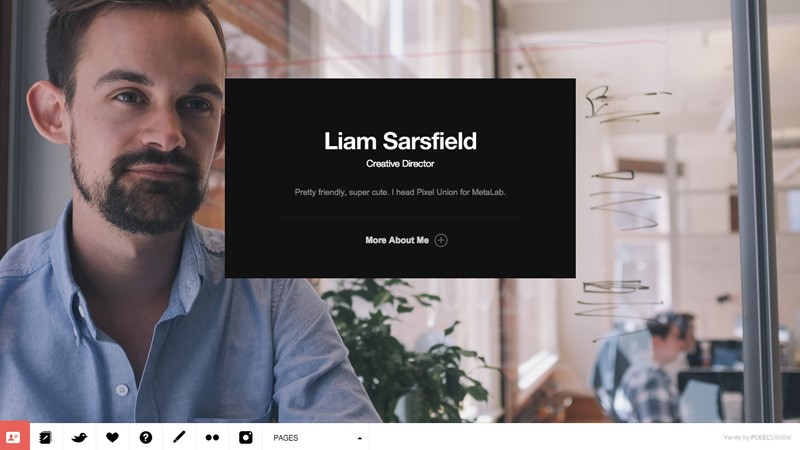
Task: Open the Twitter bird icon
Action: tap(79, 437)
